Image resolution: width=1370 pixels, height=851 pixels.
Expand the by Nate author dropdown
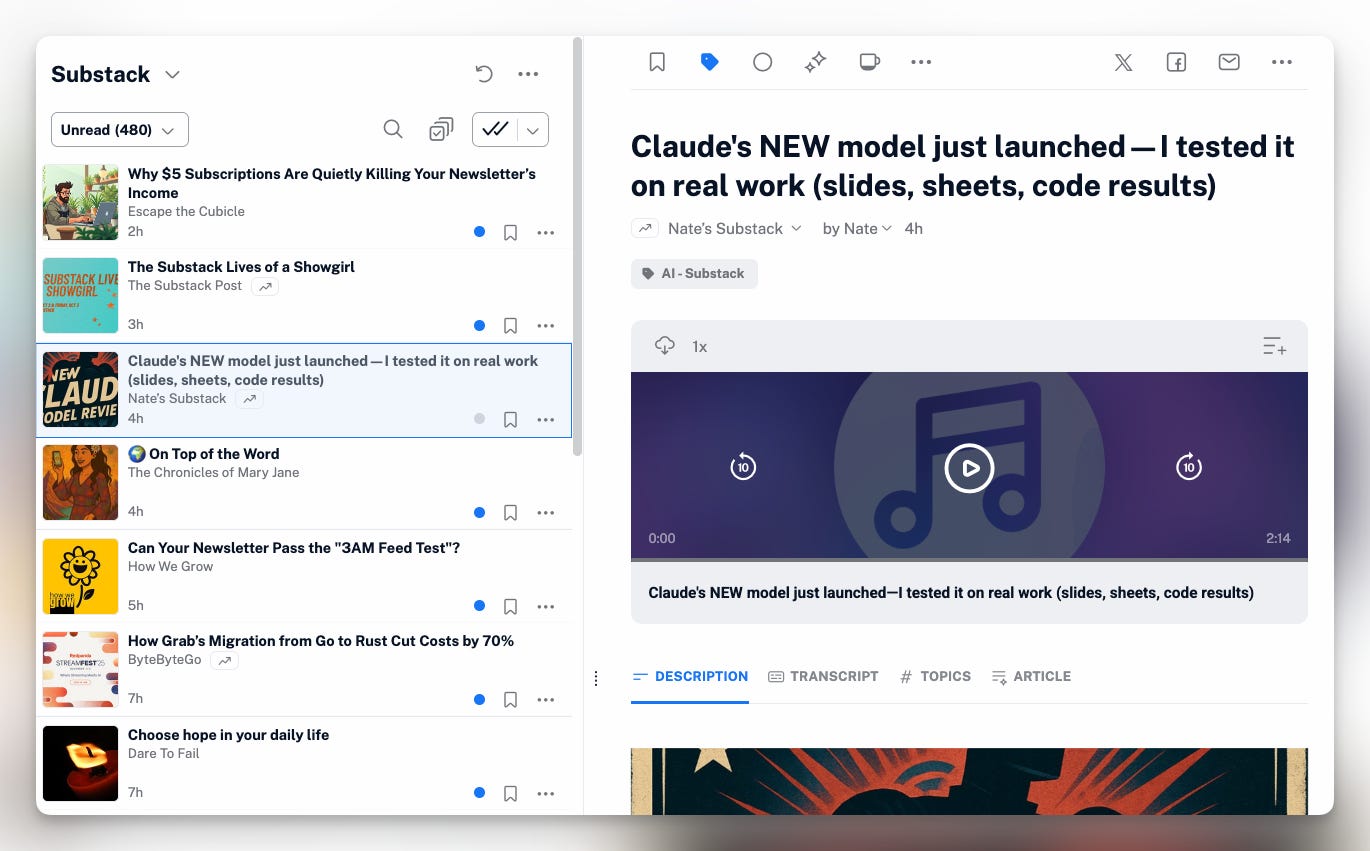tap(886, 229)
